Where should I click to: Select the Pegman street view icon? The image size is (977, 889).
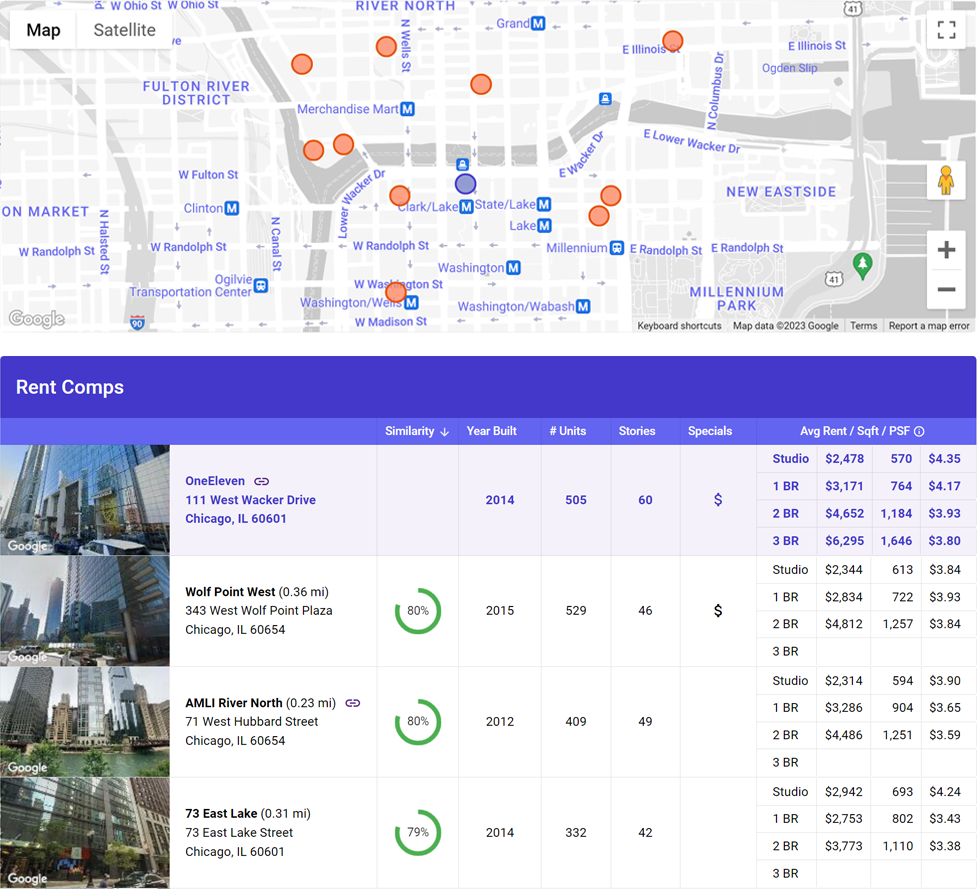pos(946,182)
